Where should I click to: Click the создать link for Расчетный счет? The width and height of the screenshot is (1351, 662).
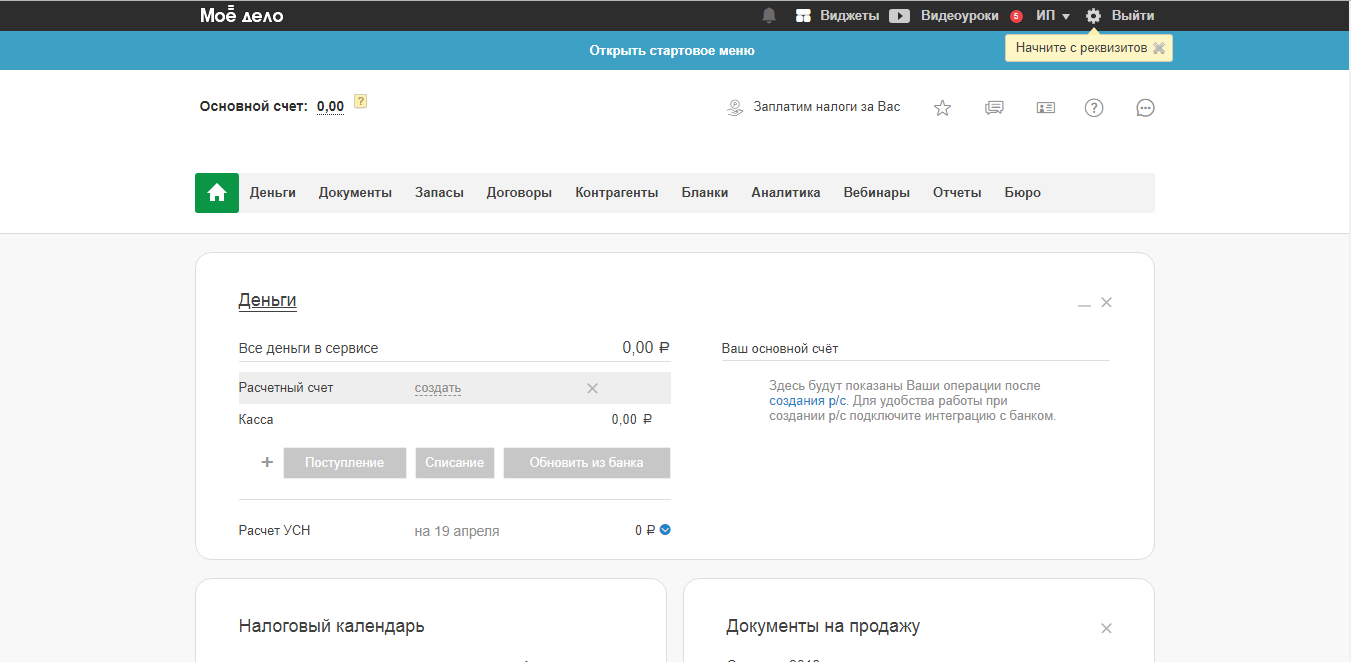coord(437,387)
